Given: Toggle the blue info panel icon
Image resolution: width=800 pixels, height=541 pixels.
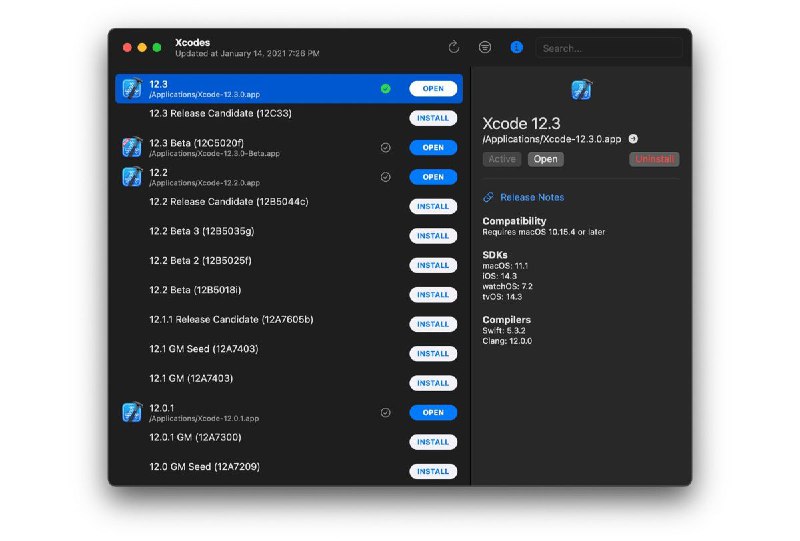Looking at the screenshot, I should (516, 47).
